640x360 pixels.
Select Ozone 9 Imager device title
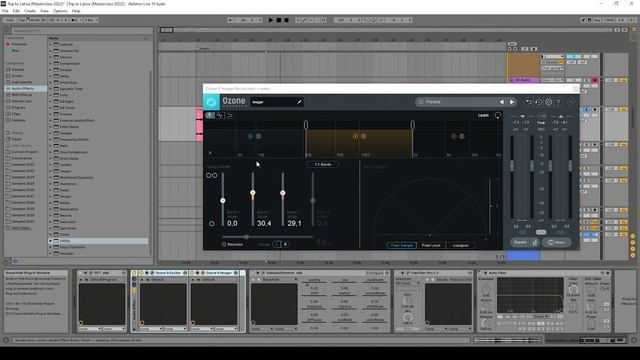click(219, 273)
